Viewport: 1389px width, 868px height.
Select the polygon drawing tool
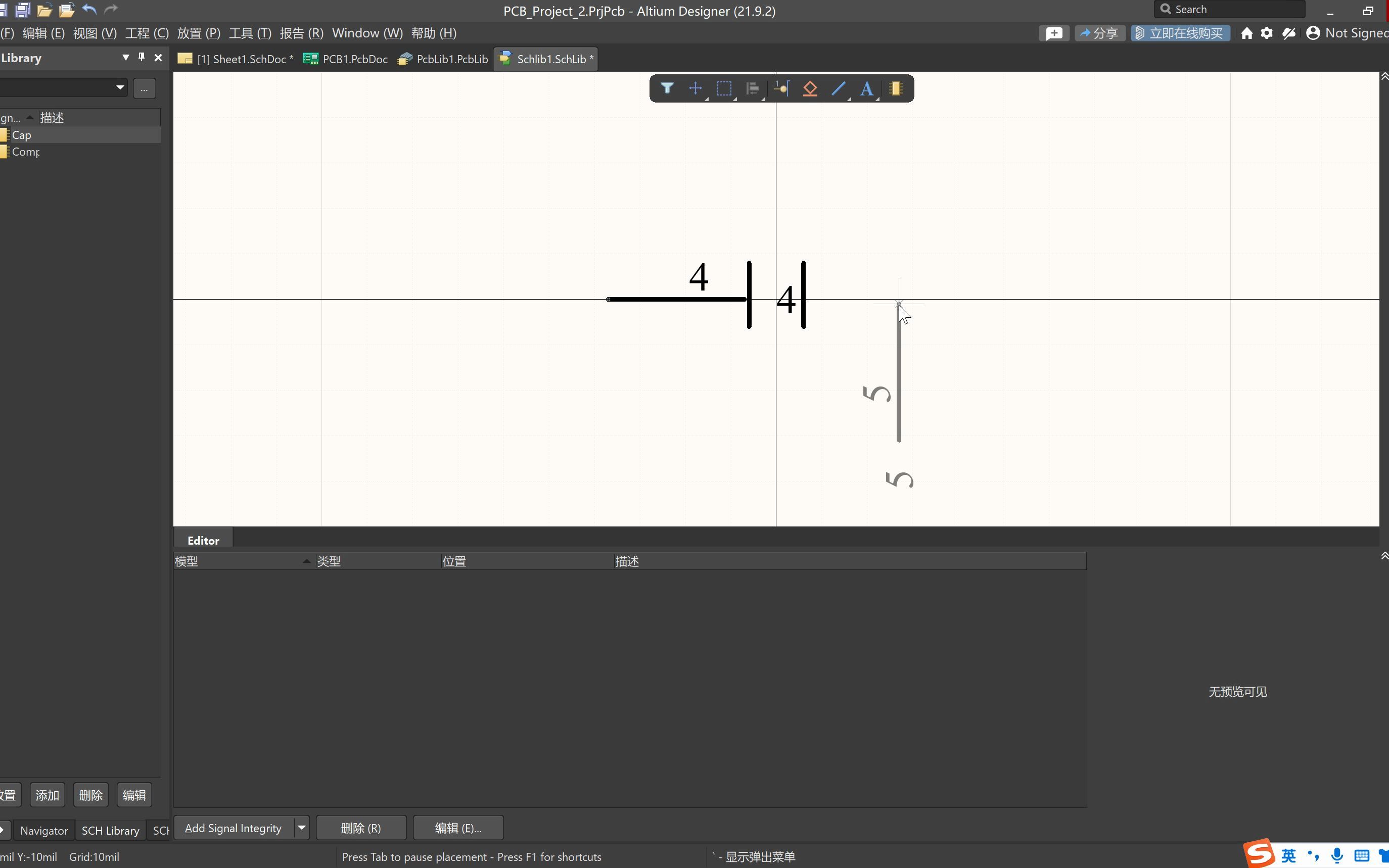pos(810,88)
